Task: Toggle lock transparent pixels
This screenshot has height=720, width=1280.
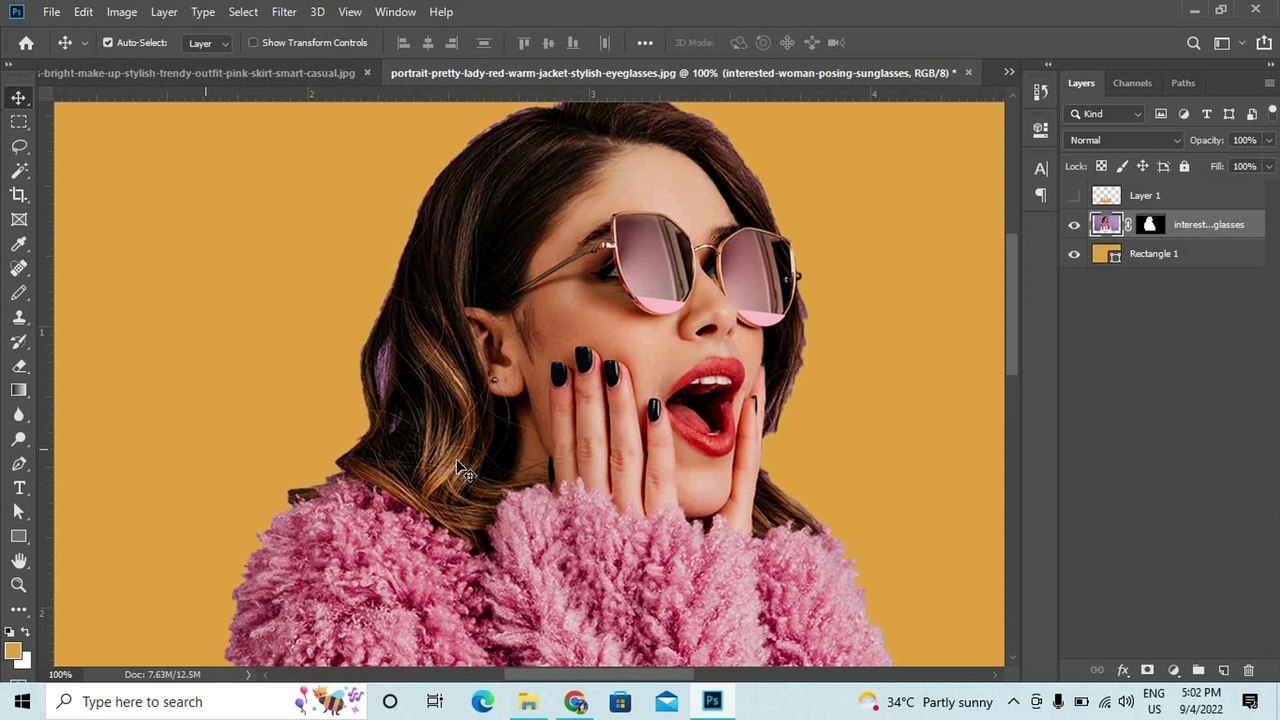Action: [x=1101, y=166]
